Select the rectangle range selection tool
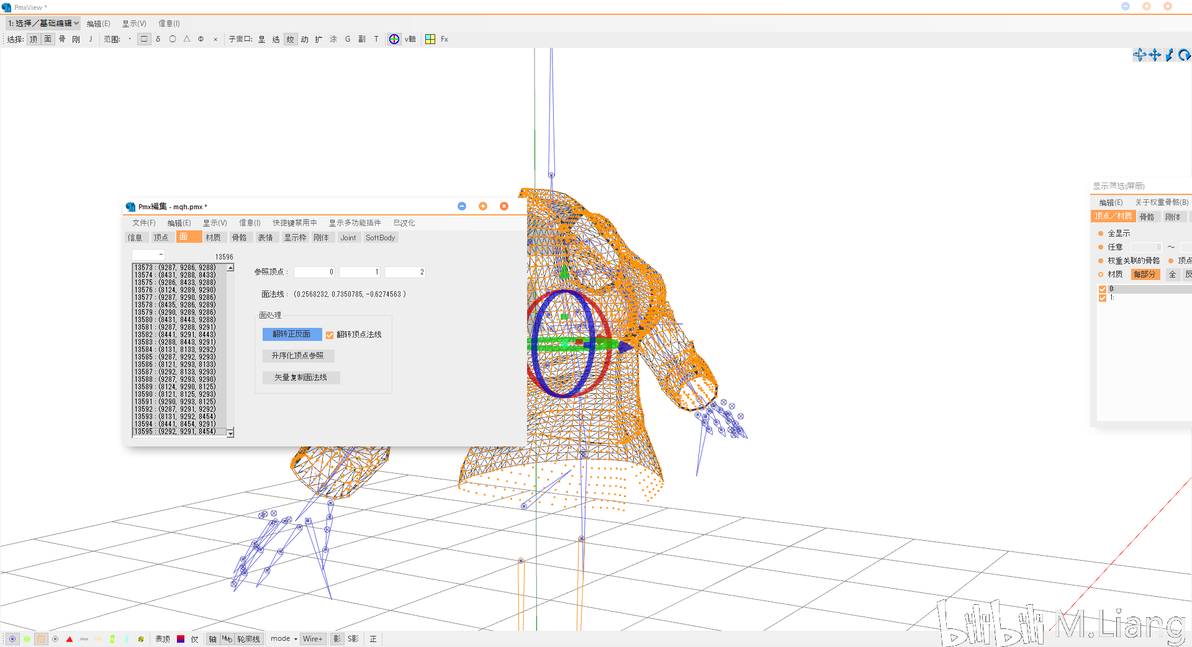 (x=144, y=39)
